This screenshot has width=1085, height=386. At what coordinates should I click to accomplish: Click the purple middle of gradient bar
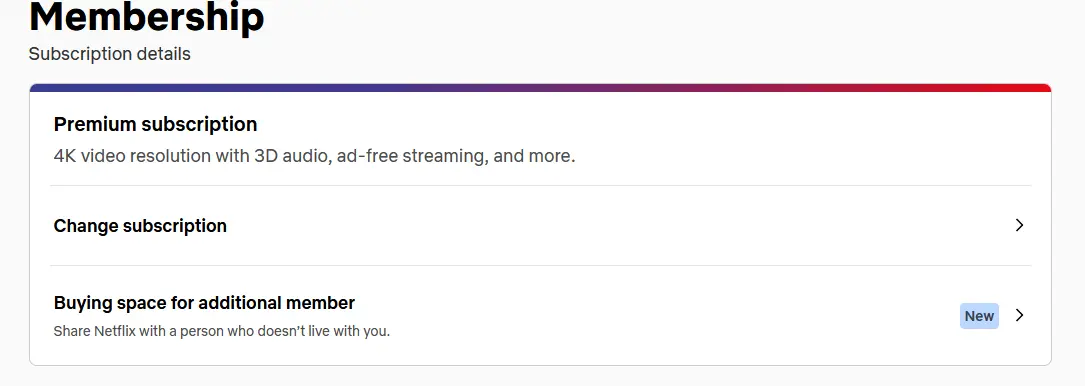click(x=540, y=88)
